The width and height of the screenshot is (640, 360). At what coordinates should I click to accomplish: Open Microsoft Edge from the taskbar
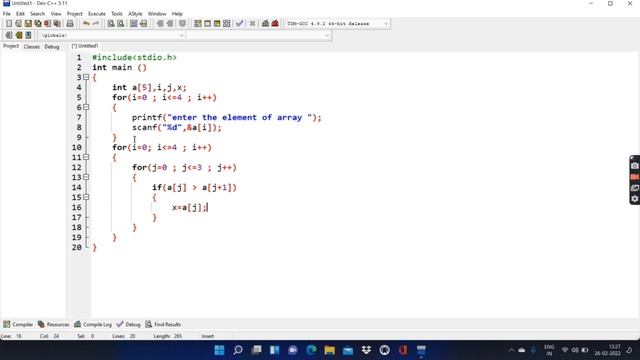(311, 350)
